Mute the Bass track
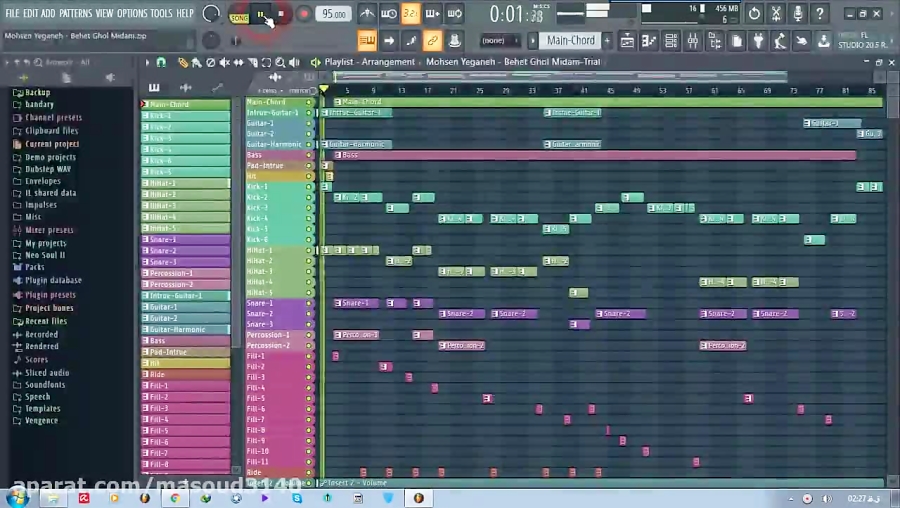 310,155
